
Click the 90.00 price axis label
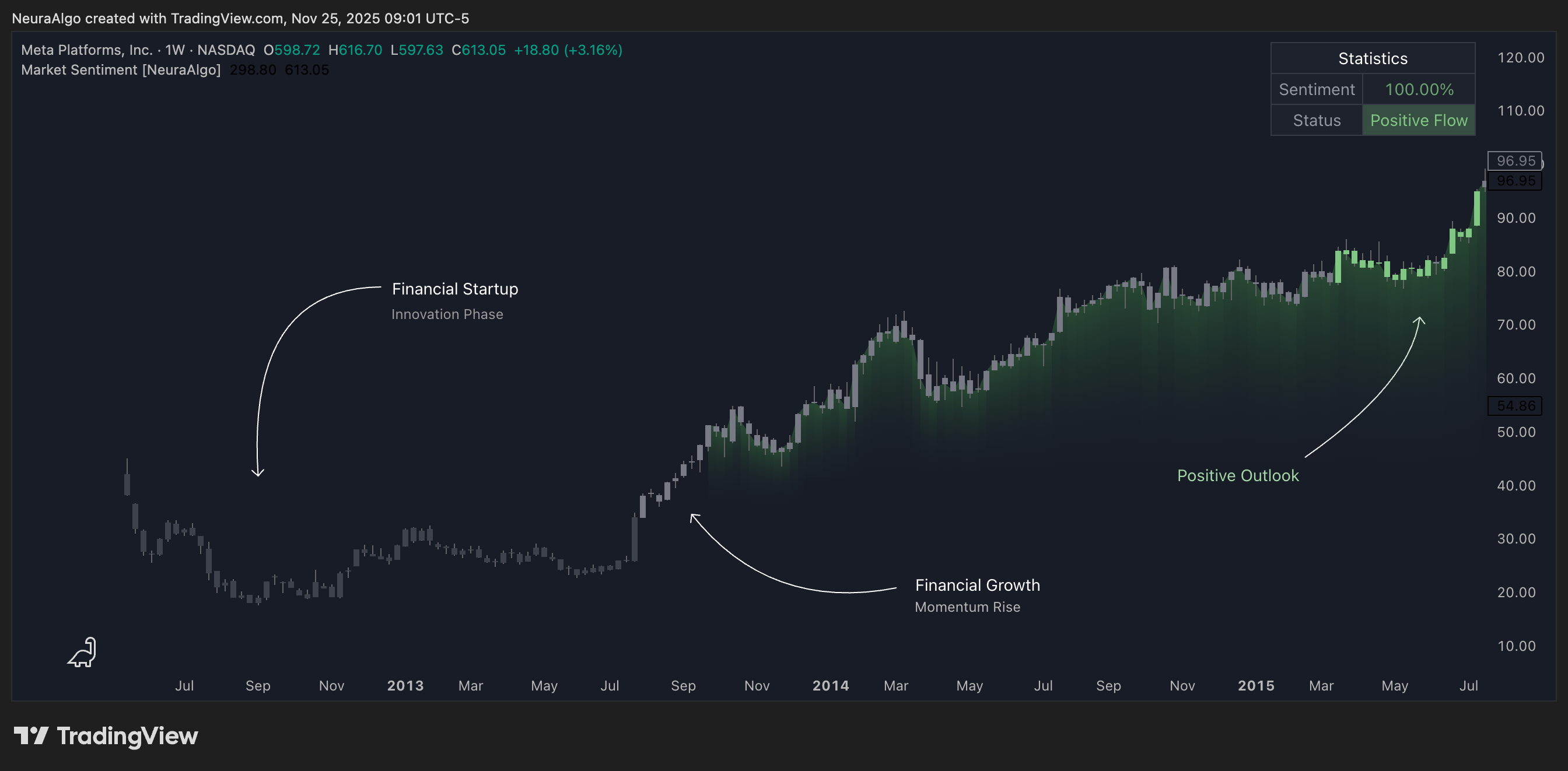(1516, 218)
